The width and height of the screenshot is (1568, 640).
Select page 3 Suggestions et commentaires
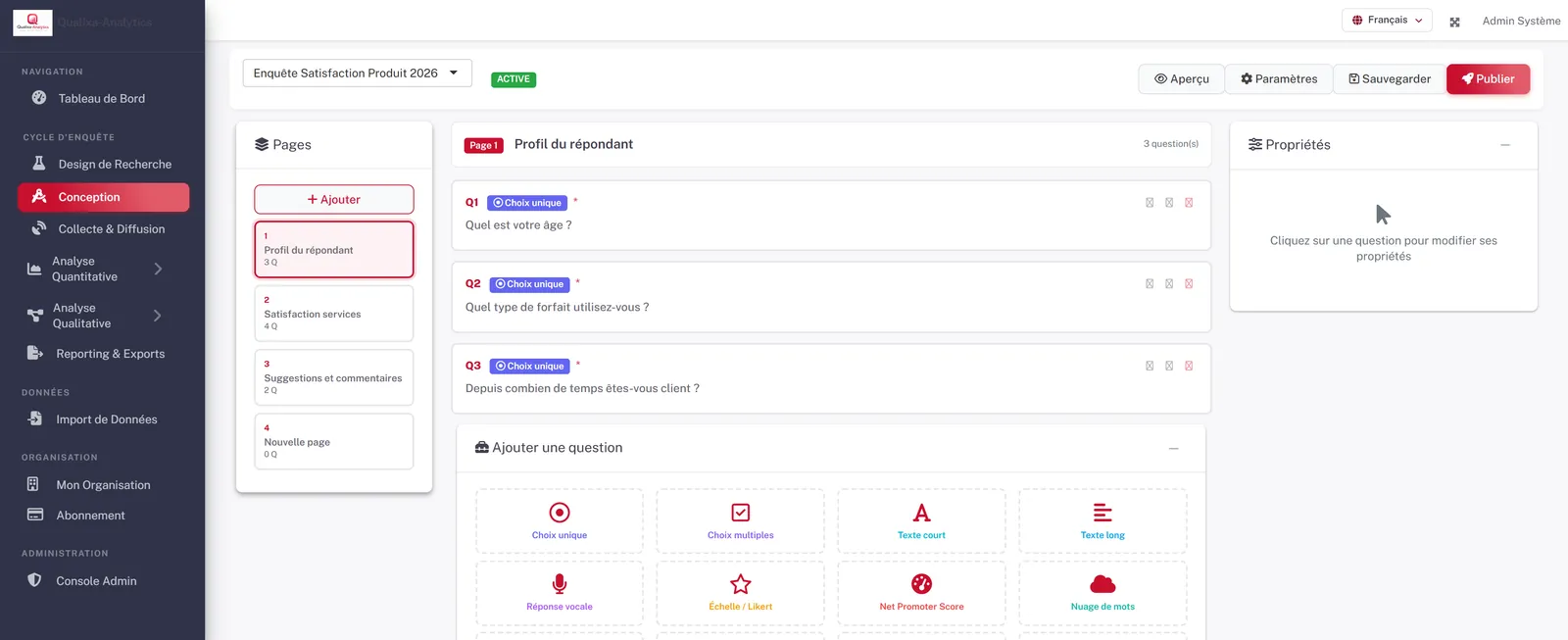(x=334, y=377)
